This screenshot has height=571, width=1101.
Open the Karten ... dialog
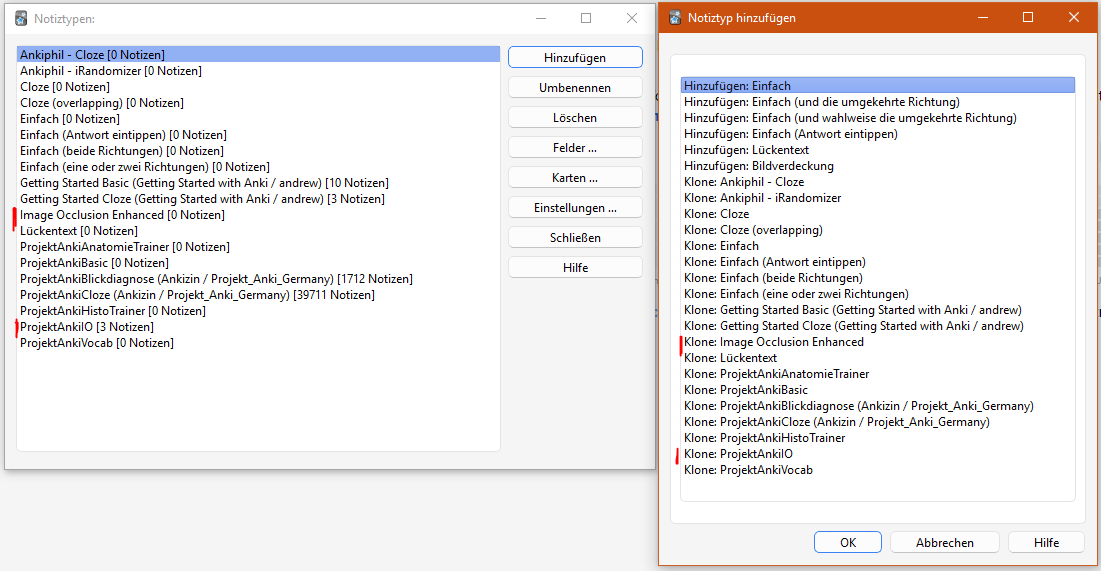(575, 178)
